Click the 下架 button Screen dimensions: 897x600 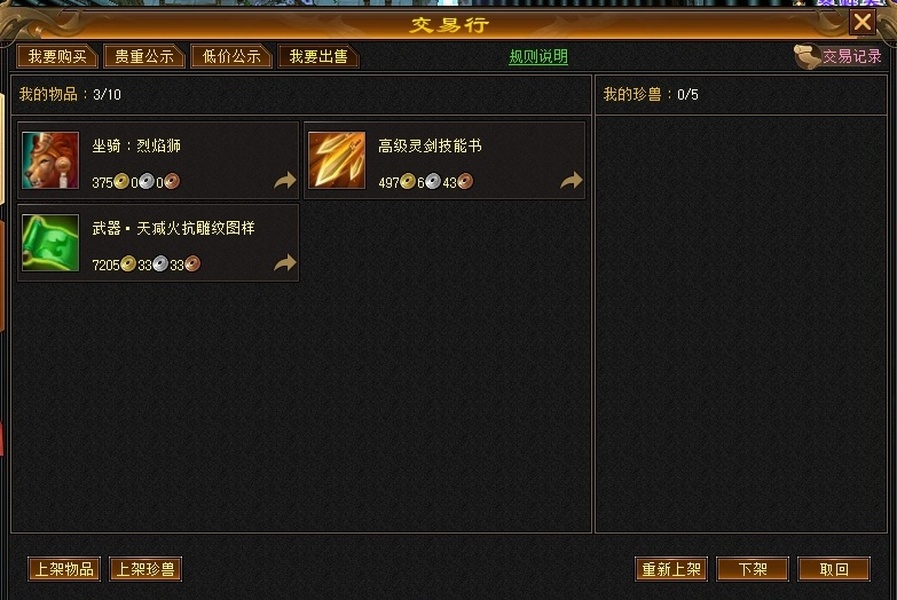(752, 569)
